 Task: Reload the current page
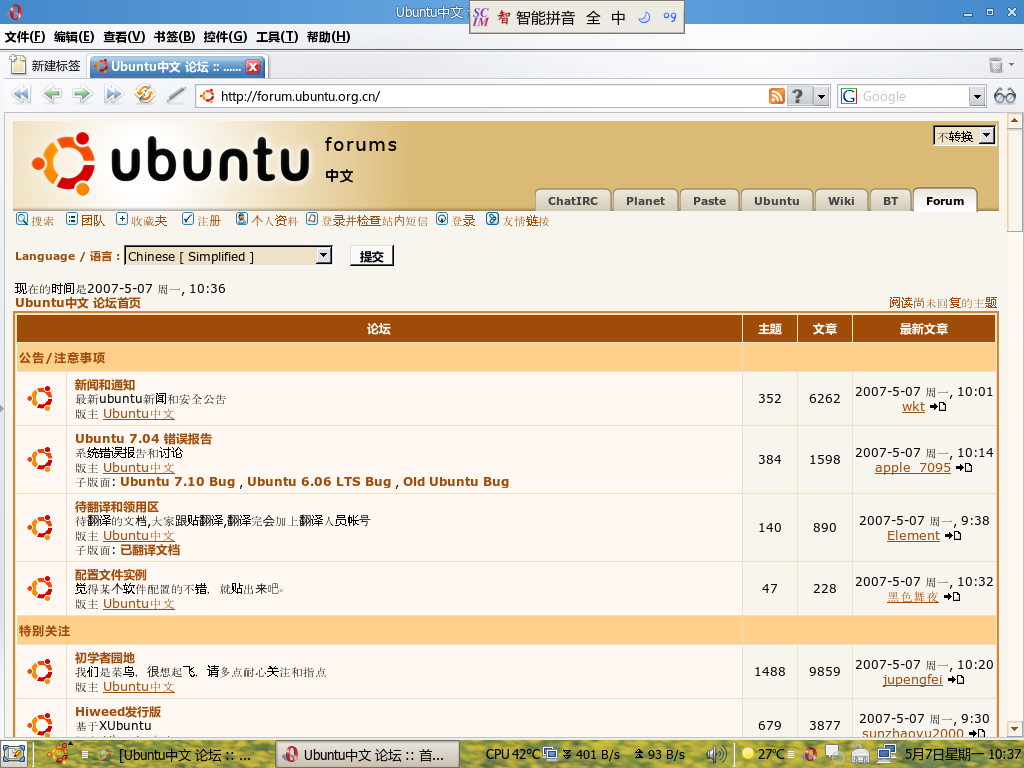(x=144, y=95)
